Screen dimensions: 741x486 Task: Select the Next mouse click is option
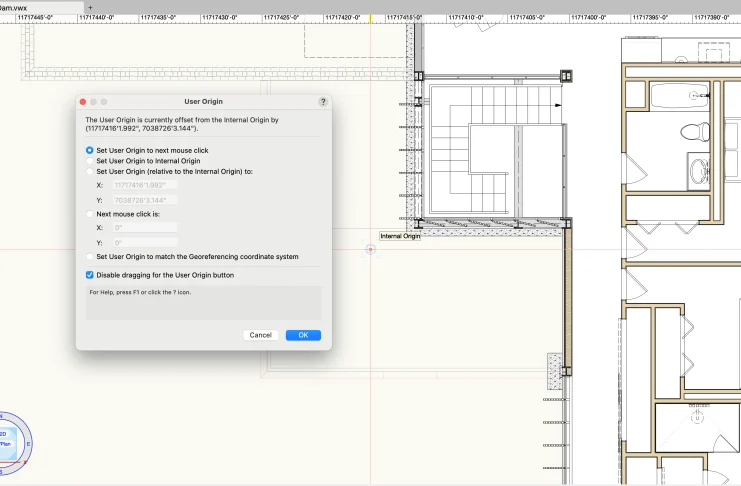point(90,214)
